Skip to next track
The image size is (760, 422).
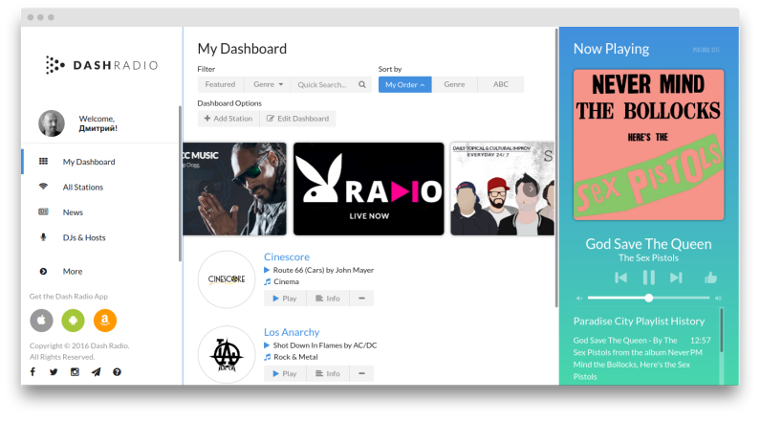tap(676, 278)
